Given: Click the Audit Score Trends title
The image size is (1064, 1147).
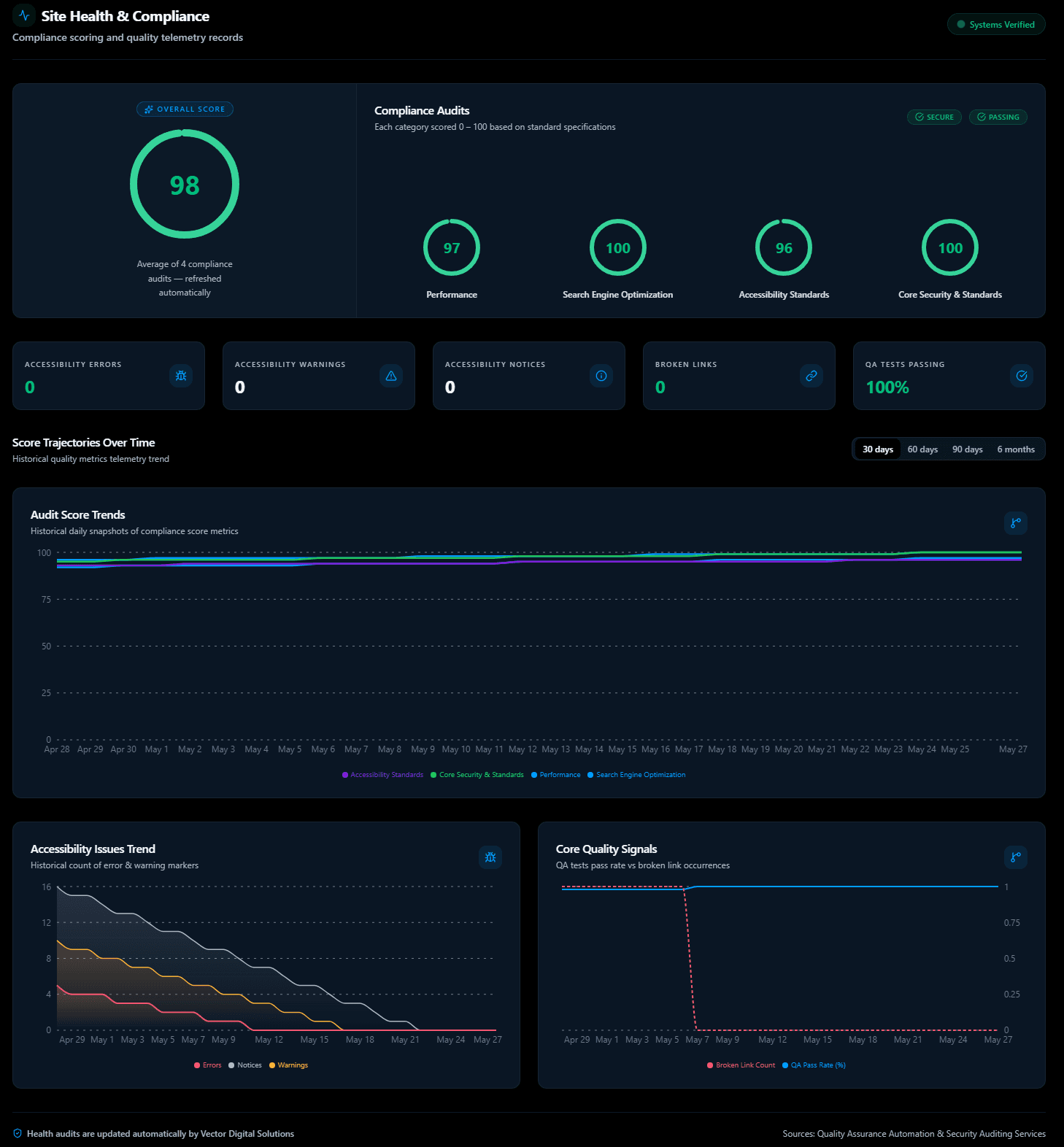Looking at the screenshot, I should click(x=77, y=514).
